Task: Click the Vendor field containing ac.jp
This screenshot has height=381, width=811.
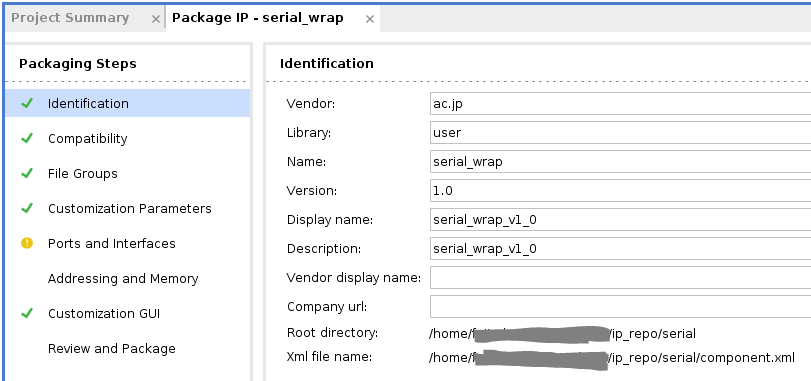Action: pyautogui.click(x=620, y=103)
